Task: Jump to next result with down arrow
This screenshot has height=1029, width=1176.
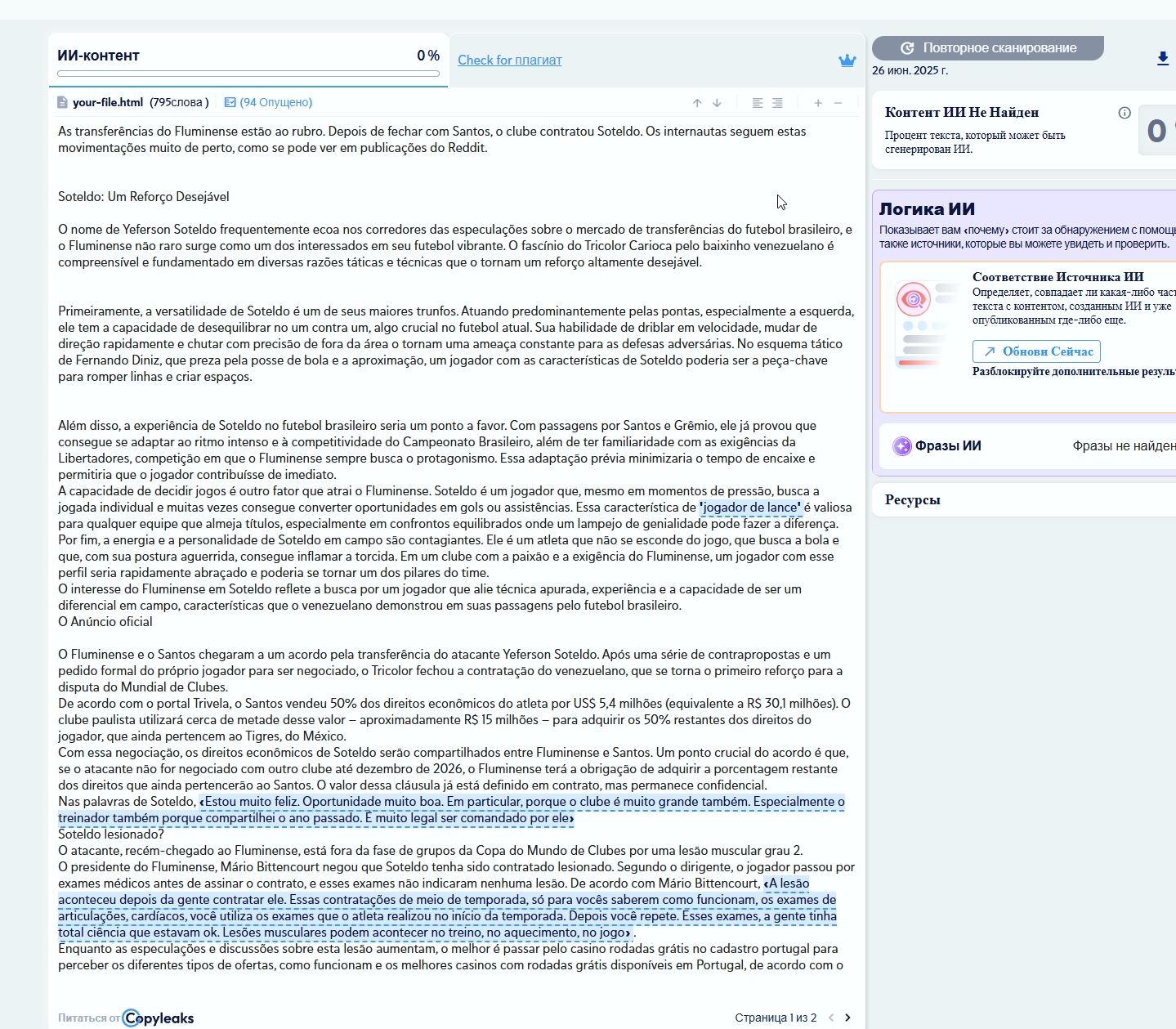Action: pyautogui.click(x=717, y=103)
